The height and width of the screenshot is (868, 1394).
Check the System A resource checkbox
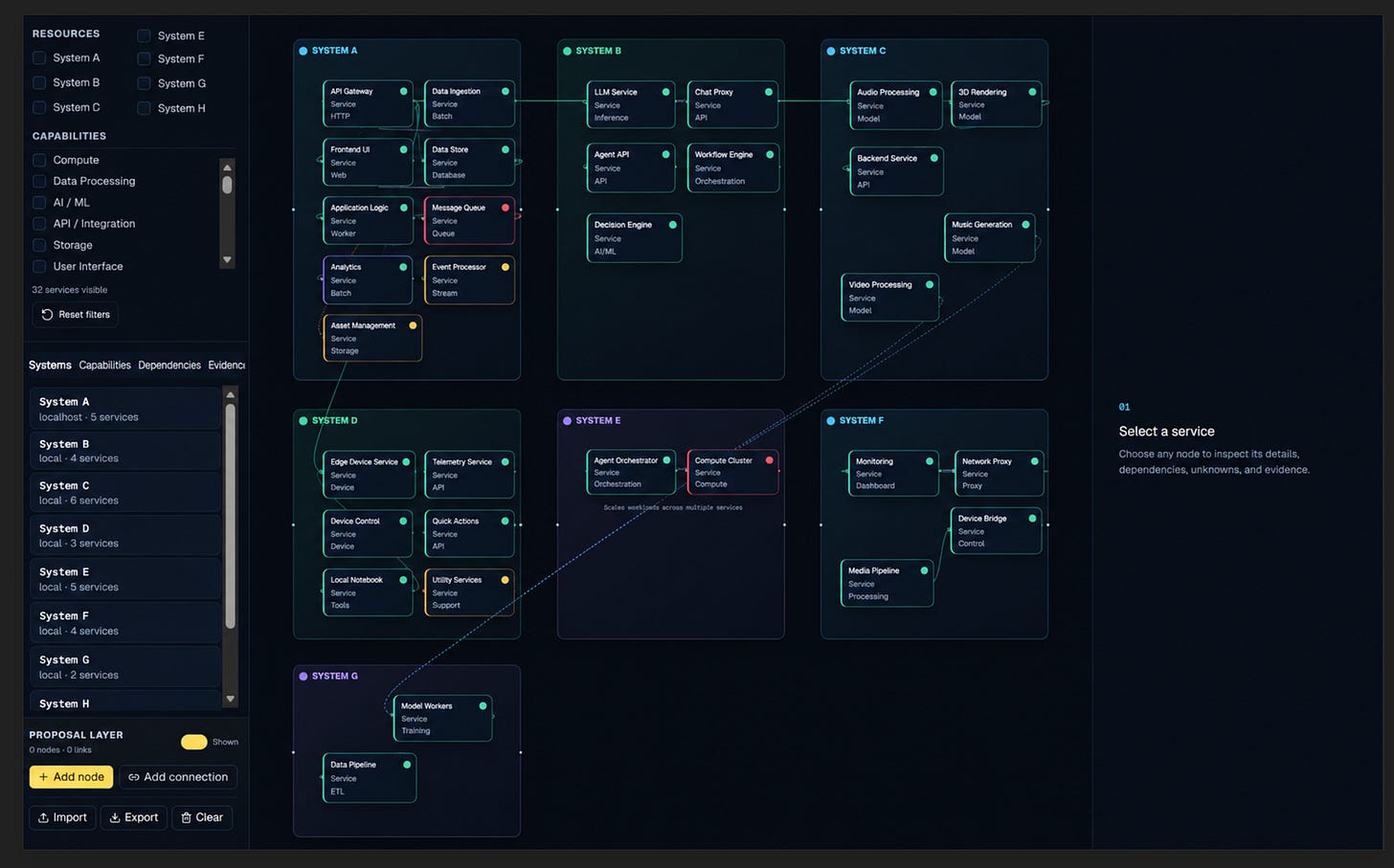coord(39,57)
